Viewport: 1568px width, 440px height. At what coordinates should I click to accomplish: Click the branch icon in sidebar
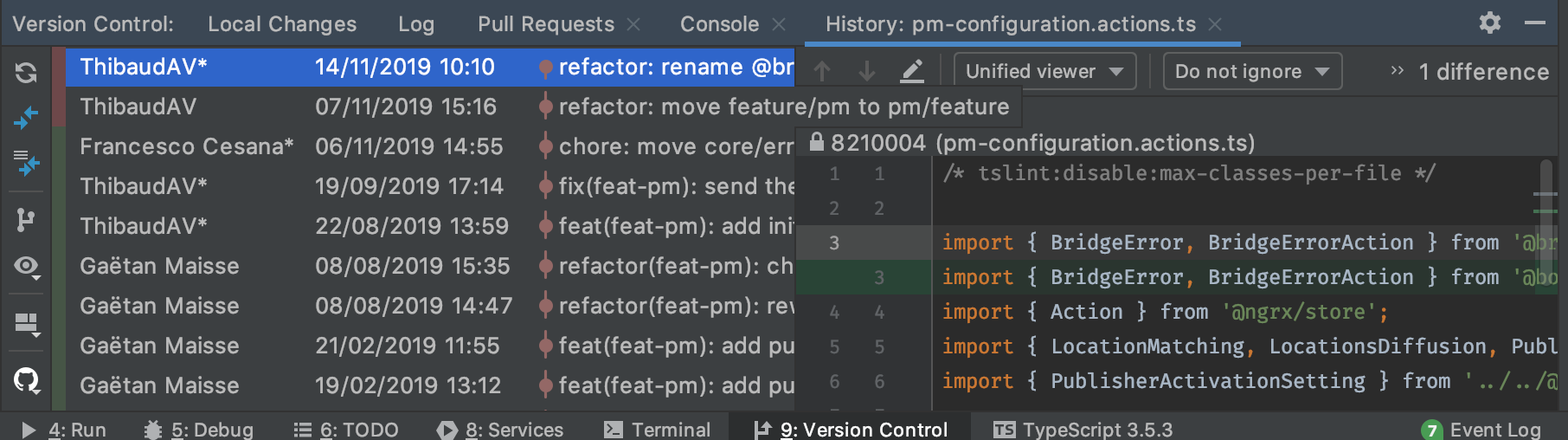pos(26,220)
